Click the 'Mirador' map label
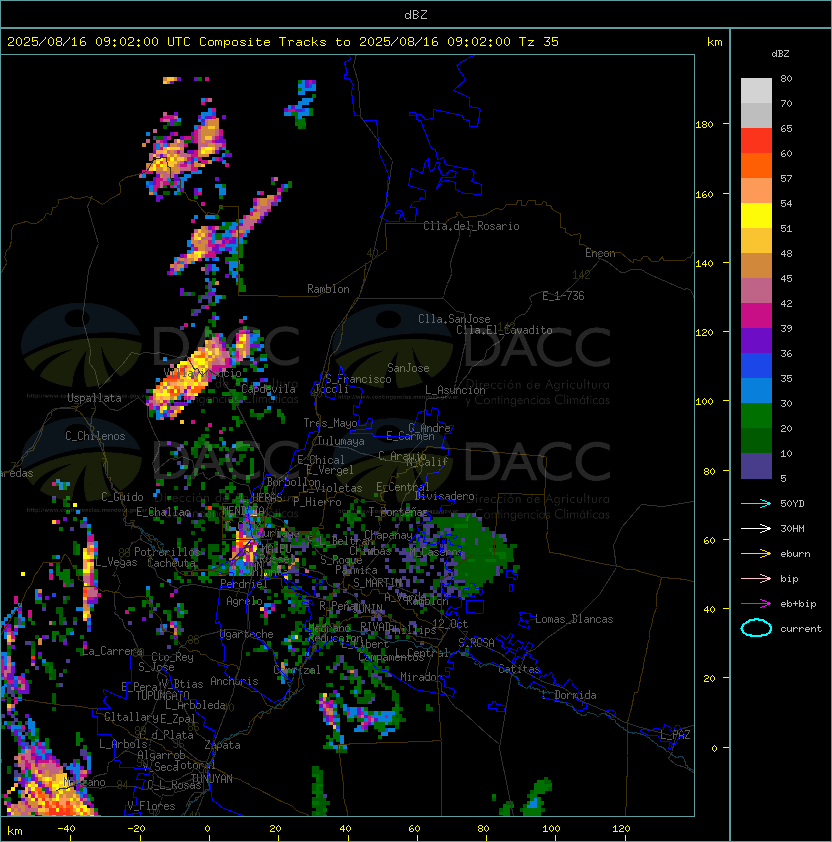 422,677
